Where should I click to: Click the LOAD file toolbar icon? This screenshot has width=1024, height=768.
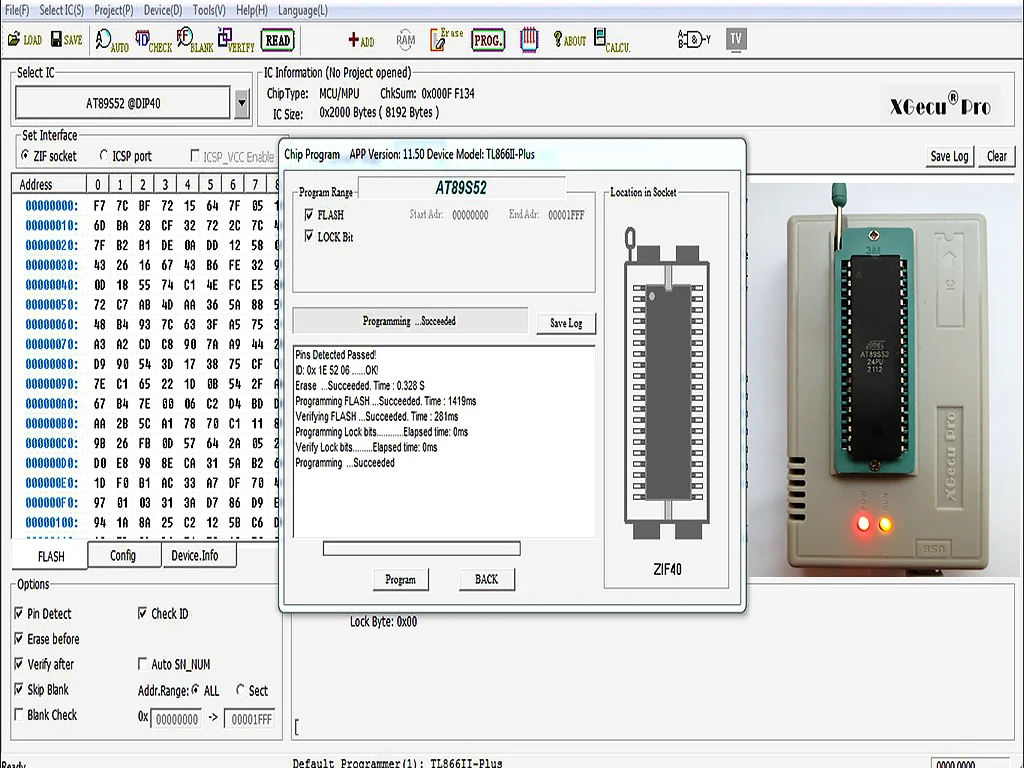(24, 40)
